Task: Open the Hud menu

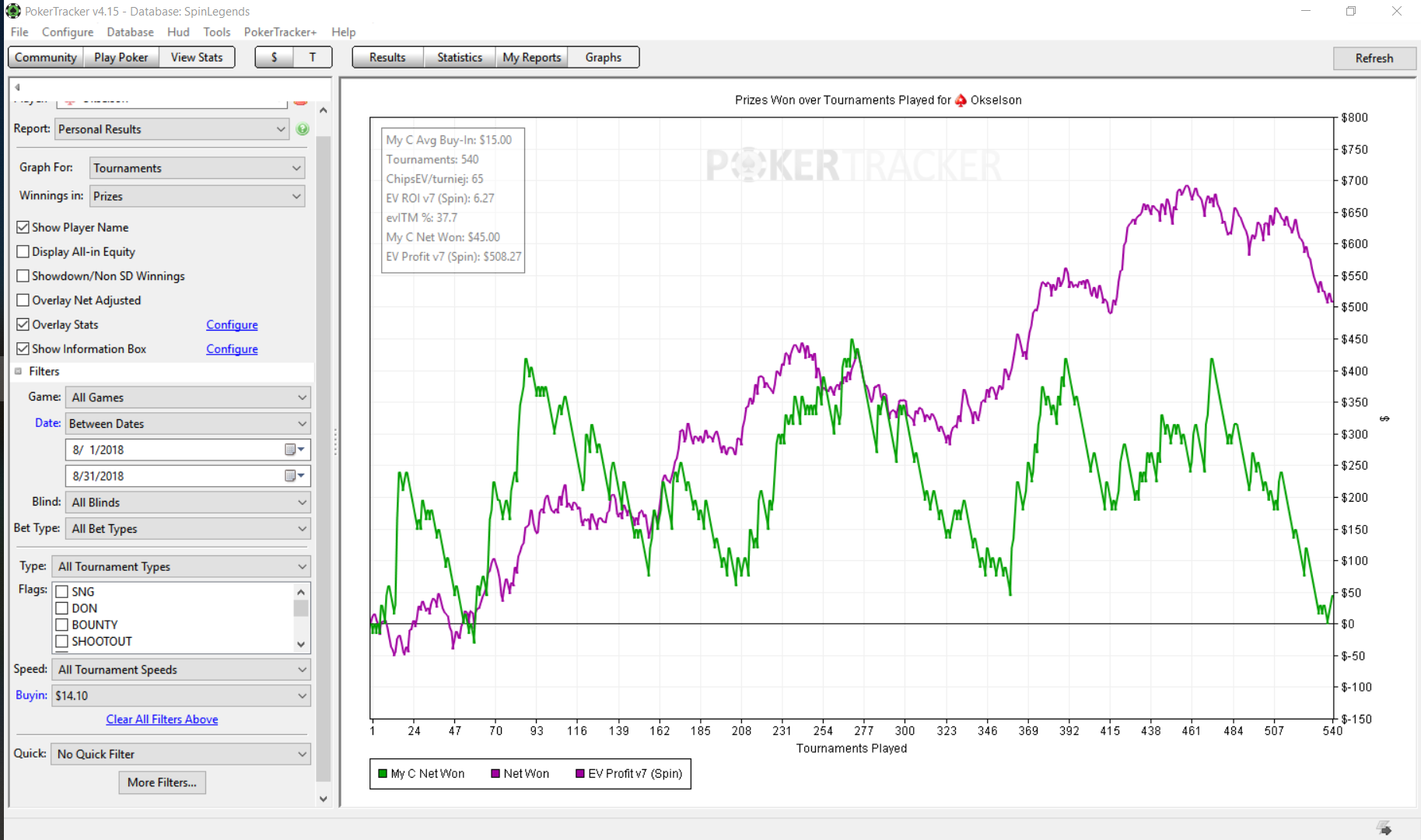Action: coord(178,32)
